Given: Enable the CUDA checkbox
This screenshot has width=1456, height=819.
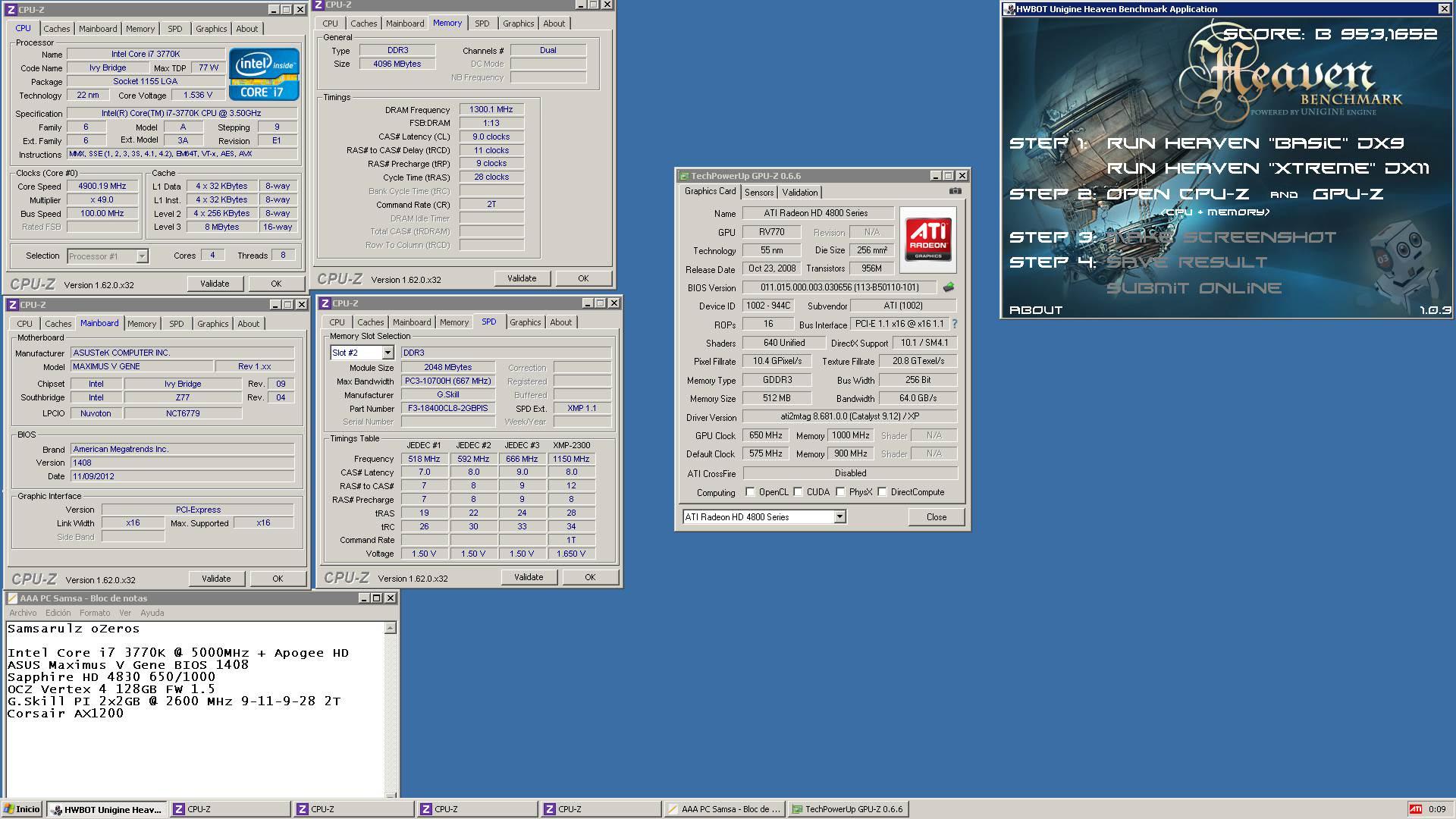Looking at the screenshot, I should (x=798, y=492).
